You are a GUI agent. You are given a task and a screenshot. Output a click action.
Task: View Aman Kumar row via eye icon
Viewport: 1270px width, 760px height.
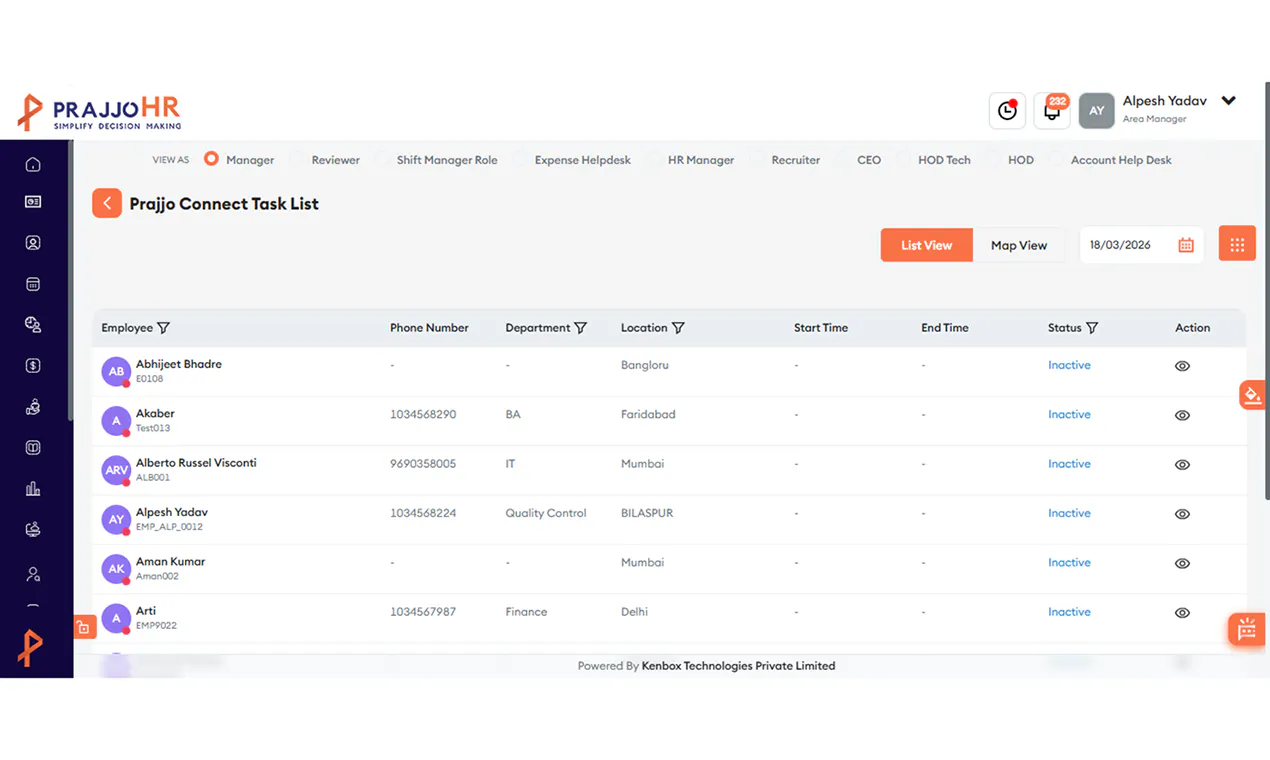pyautogui.click(x=1182, y=564)
